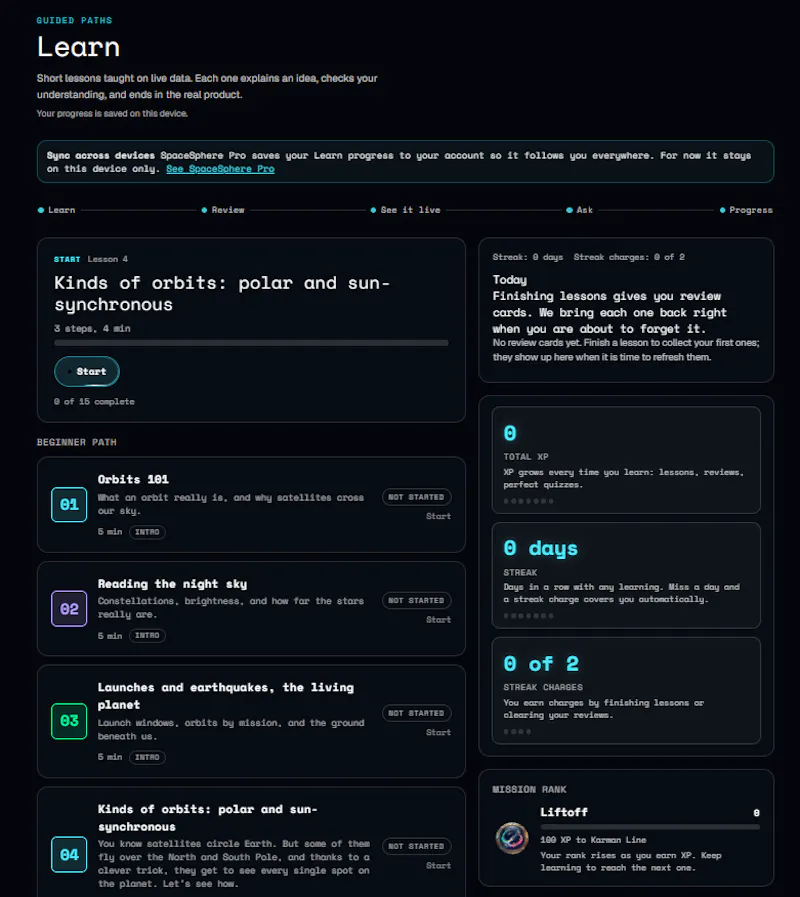This screenshot has height=897, width=800.
Task: Click the '0 days' streak value
Action: (x=540, y=549)
